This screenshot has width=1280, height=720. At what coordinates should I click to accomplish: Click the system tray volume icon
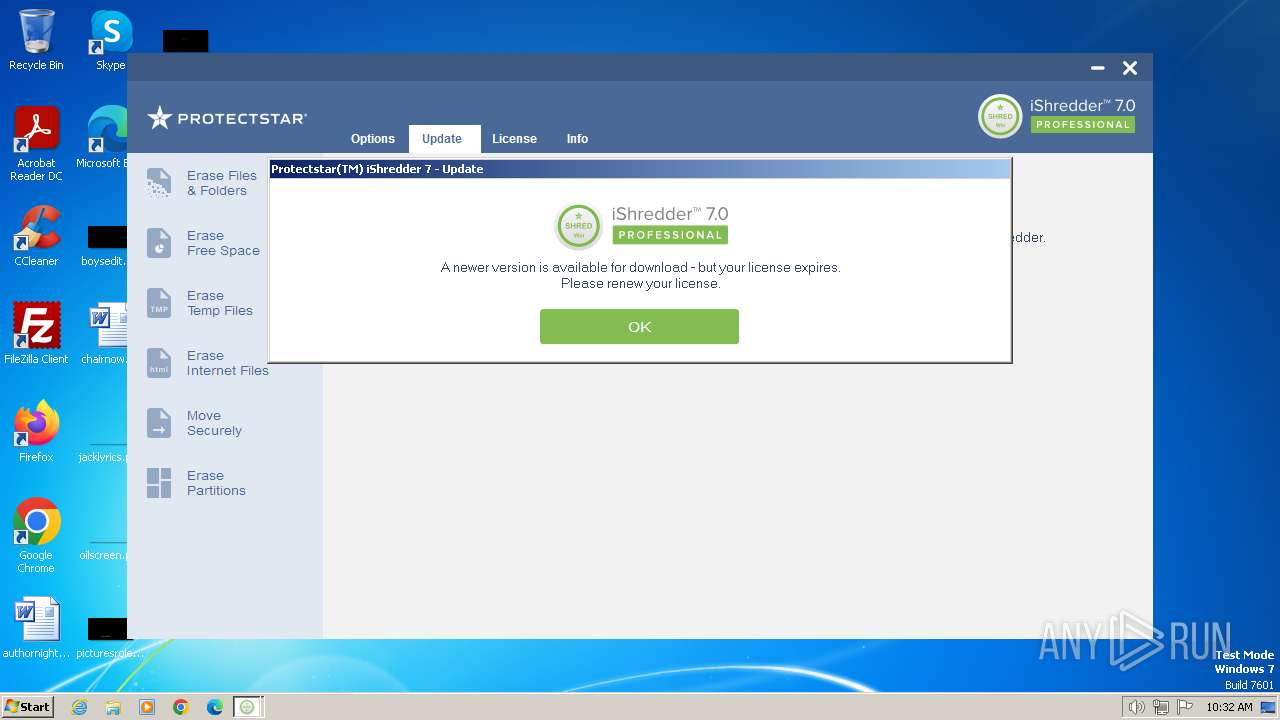(1136, 707)
